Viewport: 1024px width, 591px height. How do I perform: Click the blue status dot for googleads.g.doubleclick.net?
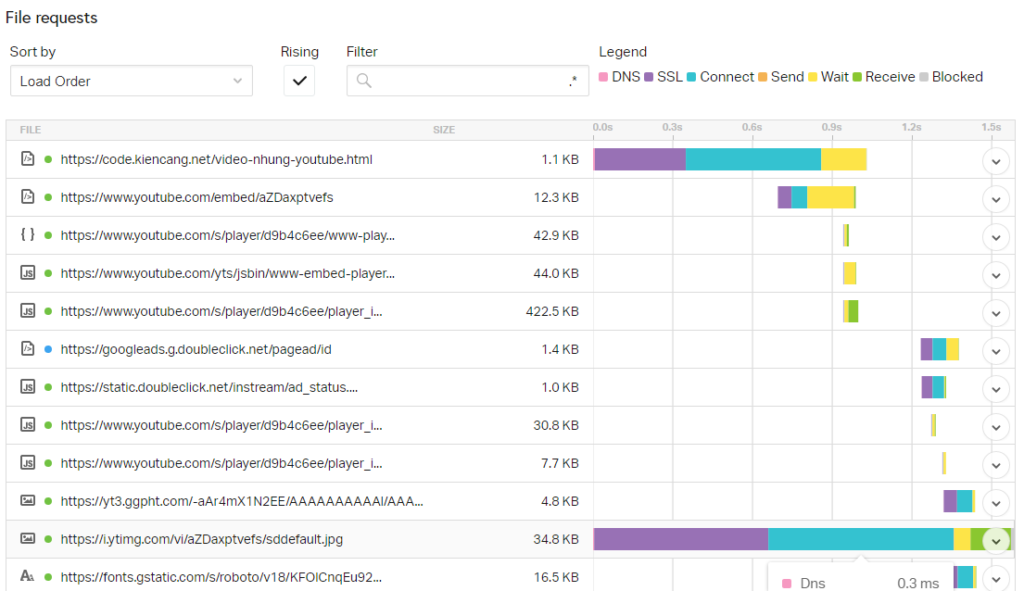point(48,349)
